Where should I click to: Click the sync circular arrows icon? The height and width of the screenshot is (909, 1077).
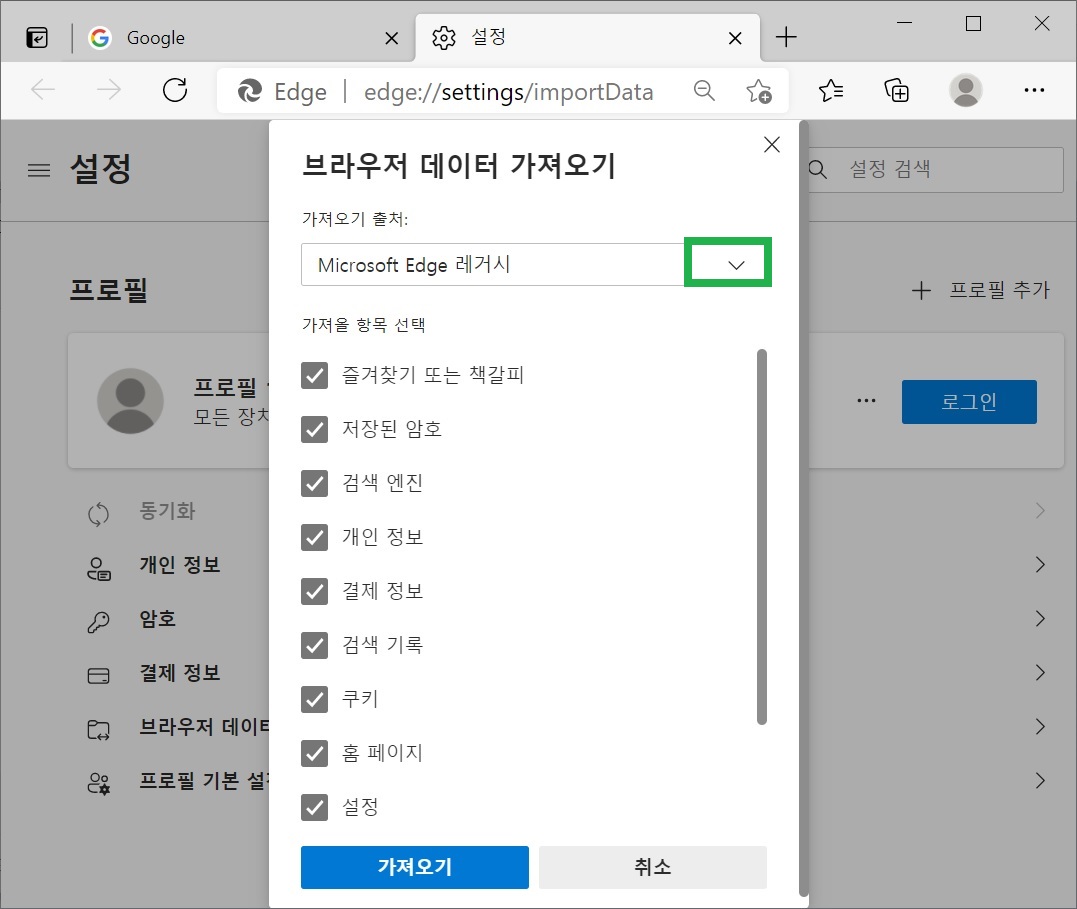[98, 514]
